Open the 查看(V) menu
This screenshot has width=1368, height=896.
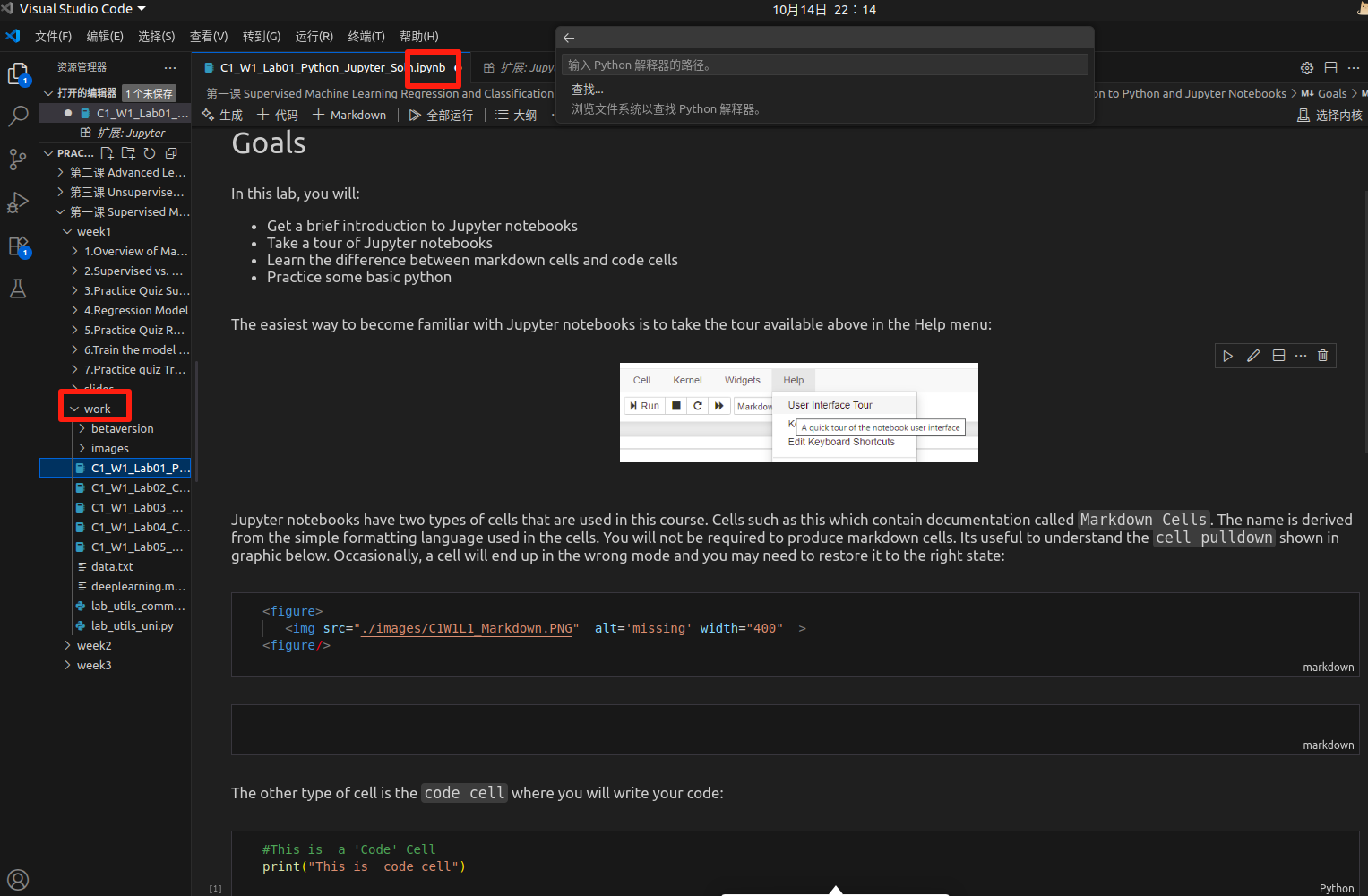(209, 36)
